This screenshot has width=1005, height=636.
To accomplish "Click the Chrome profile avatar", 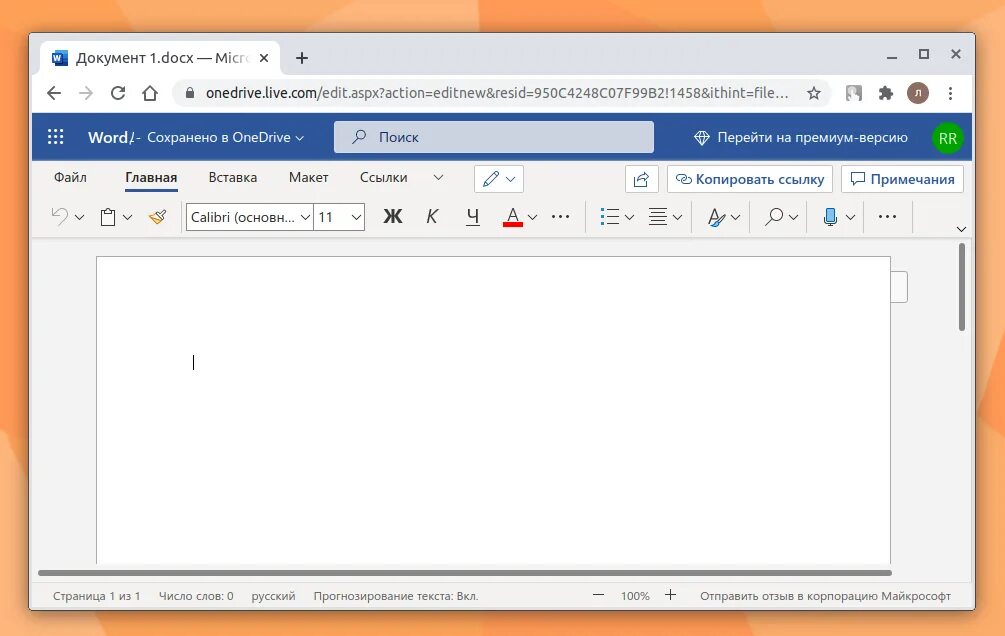I will pyautogui.click(x=918, y=93).
